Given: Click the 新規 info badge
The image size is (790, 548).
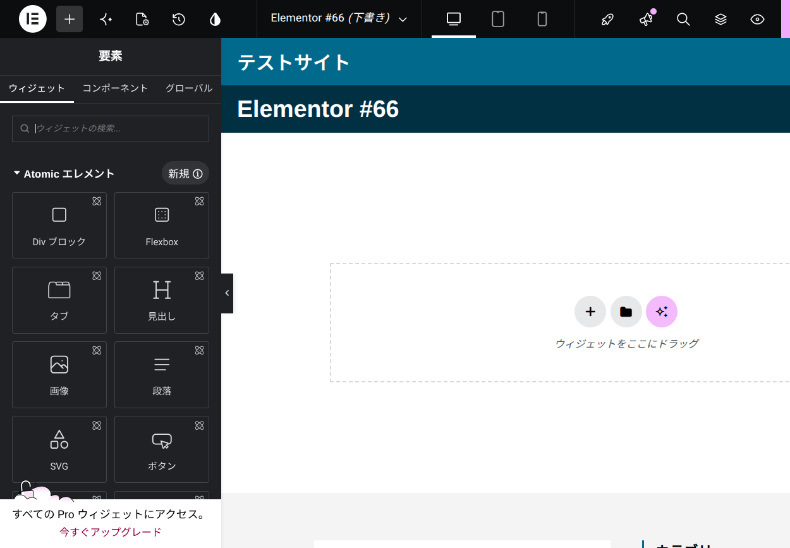Looking at the screenshot, I should point(185,174).
